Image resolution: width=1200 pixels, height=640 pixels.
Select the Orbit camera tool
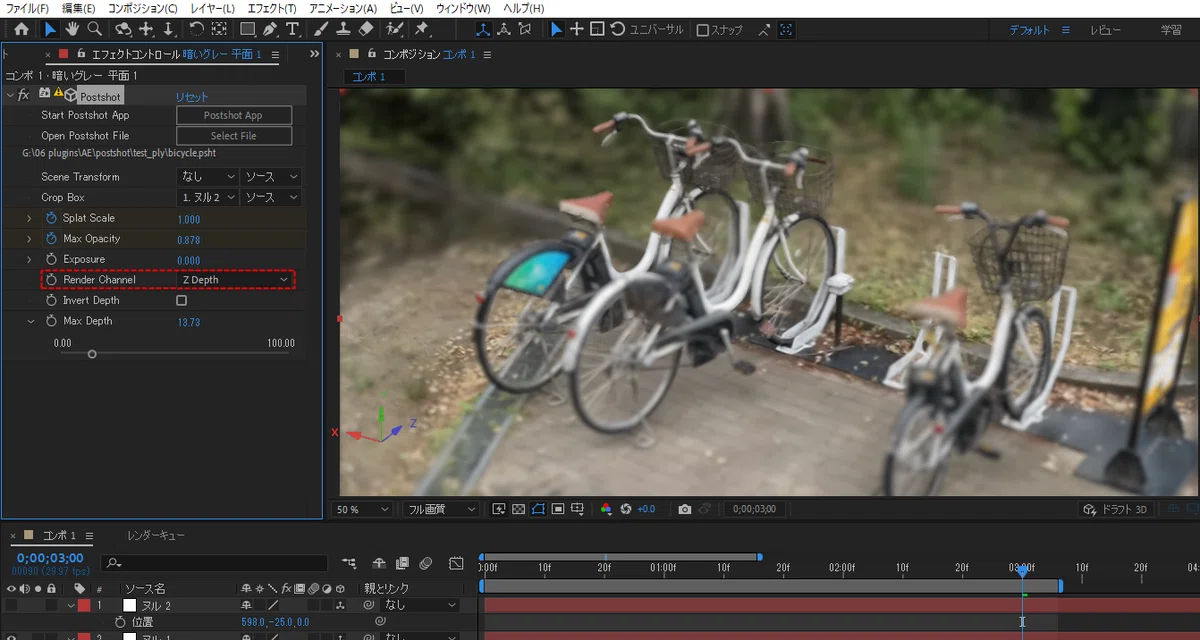[123, 29]
